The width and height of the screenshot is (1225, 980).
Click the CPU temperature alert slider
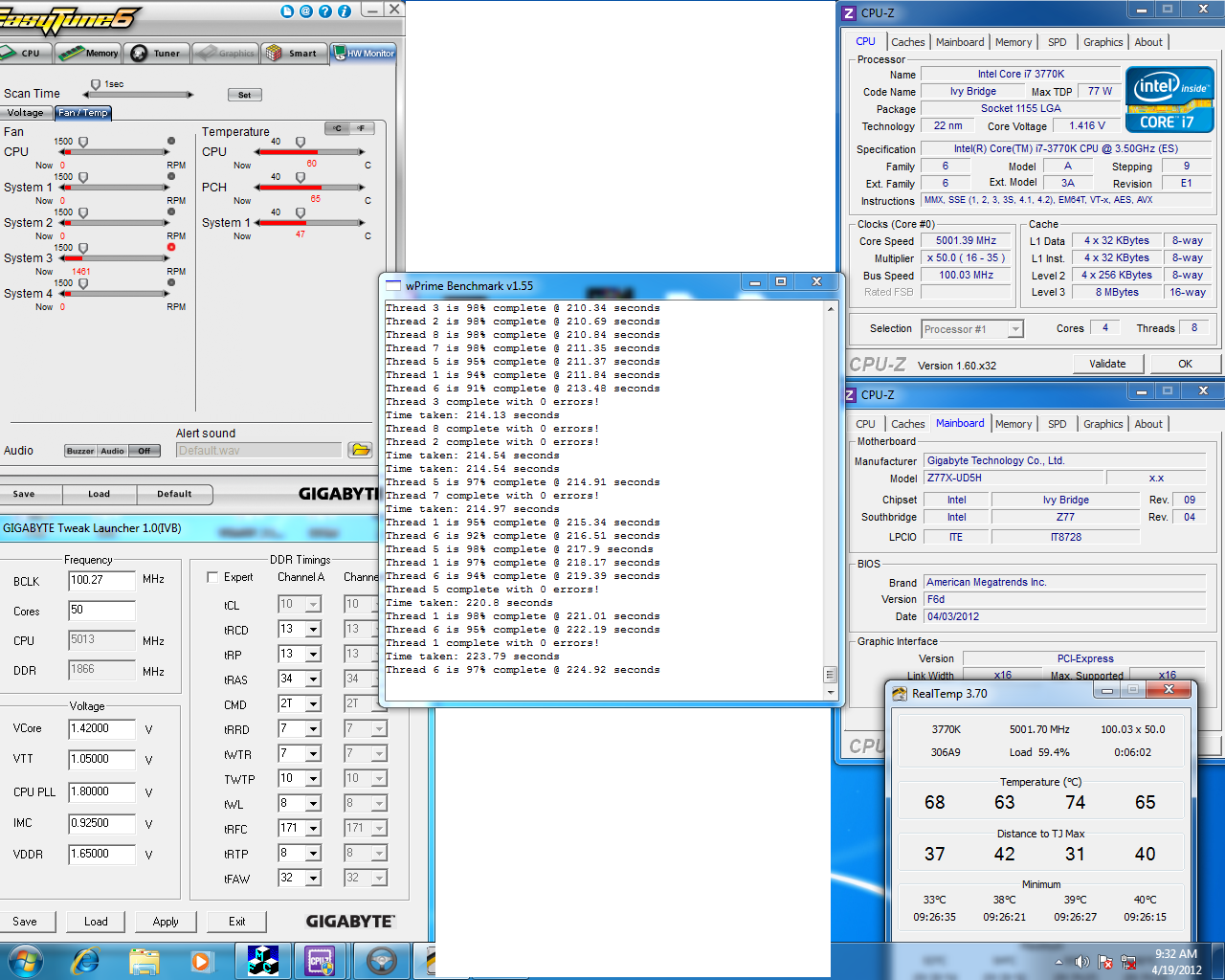pyautogui.click(x=301, y=143)
